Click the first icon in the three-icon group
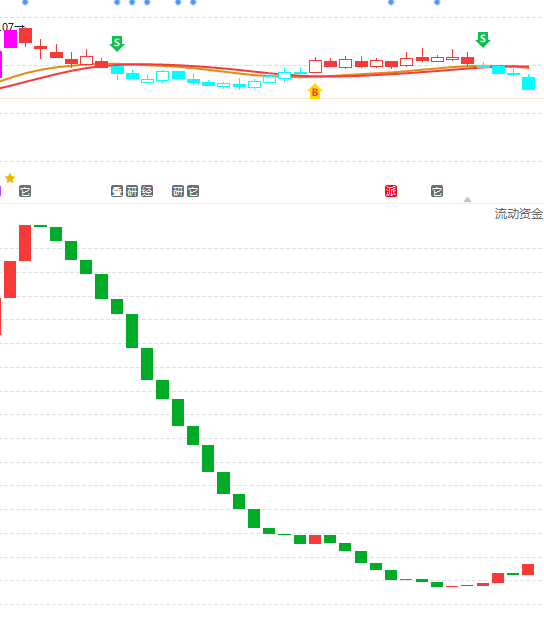 tap(117, 191)
